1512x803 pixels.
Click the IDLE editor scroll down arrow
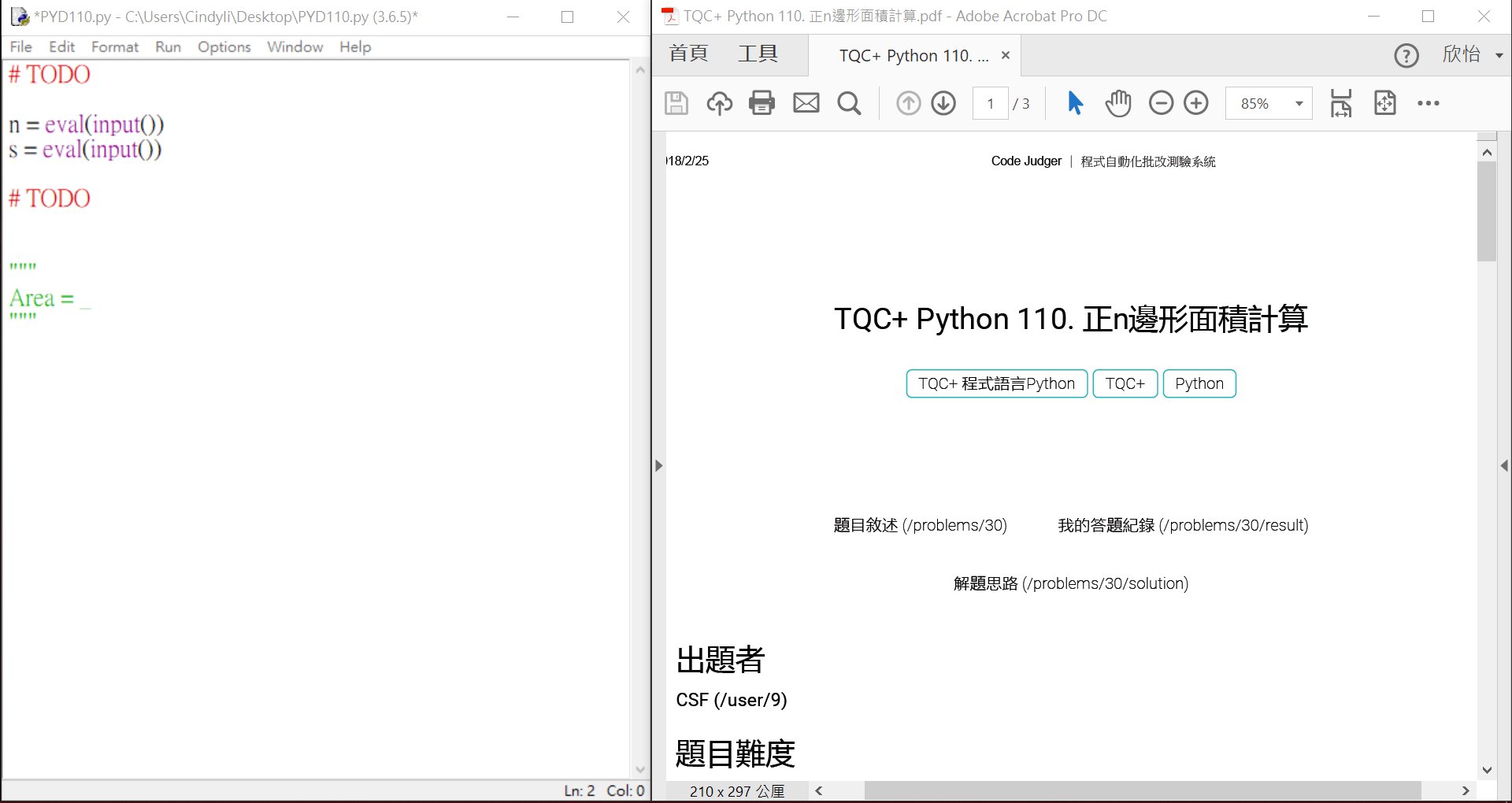pyautogui.click(x=640, y=770)
